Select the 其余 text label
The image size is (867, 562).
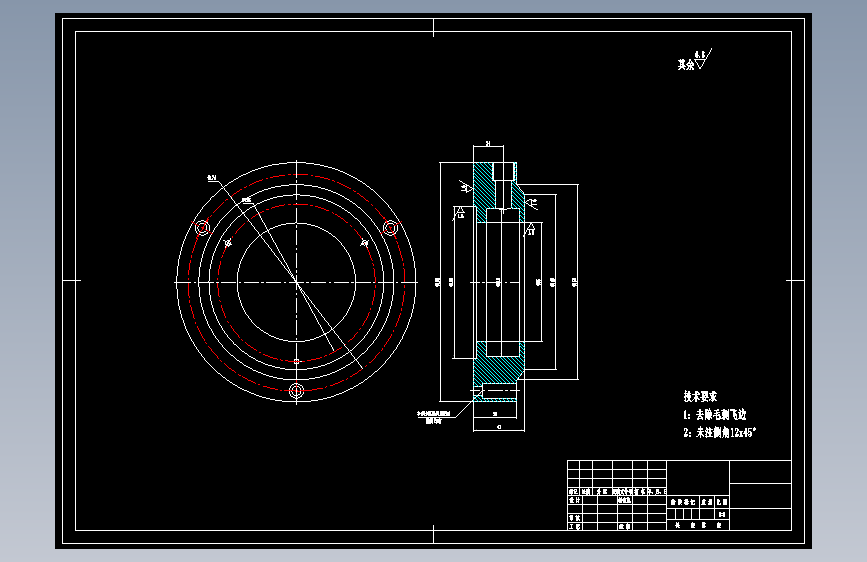coord(686,65)
